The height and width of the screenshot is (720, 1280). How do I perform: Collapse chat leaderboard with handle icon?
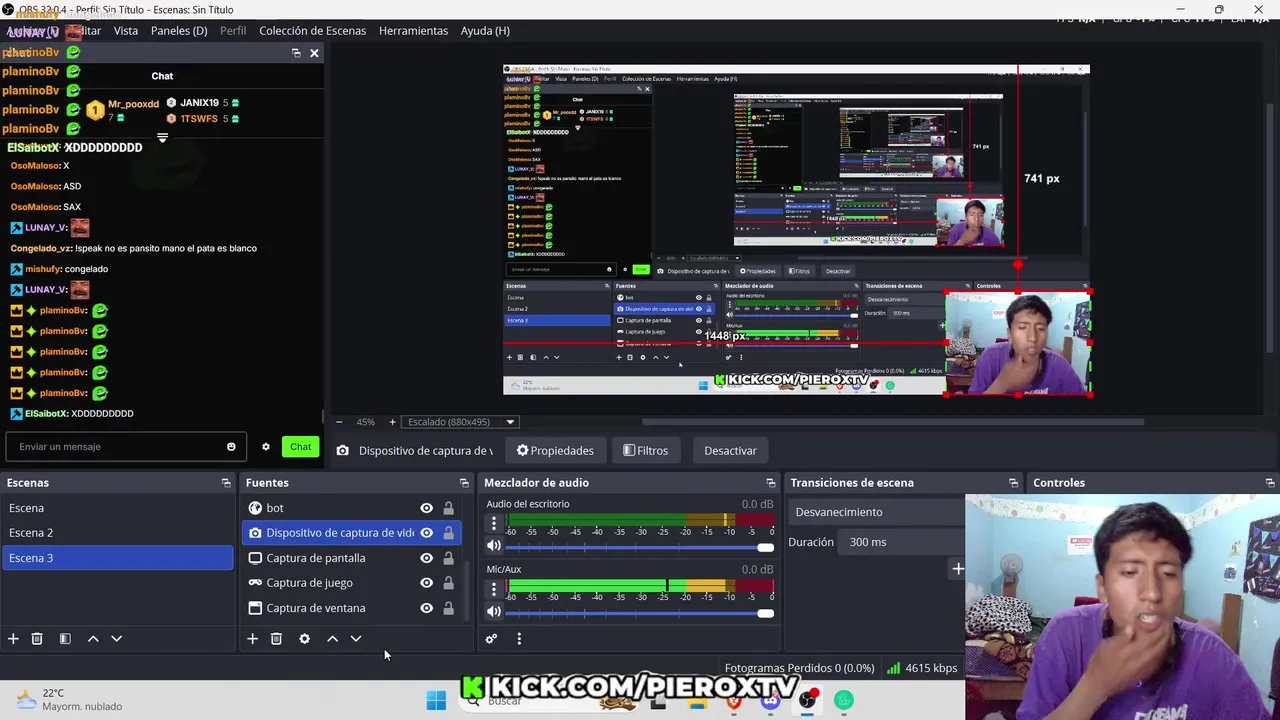(x=162, y=138)
